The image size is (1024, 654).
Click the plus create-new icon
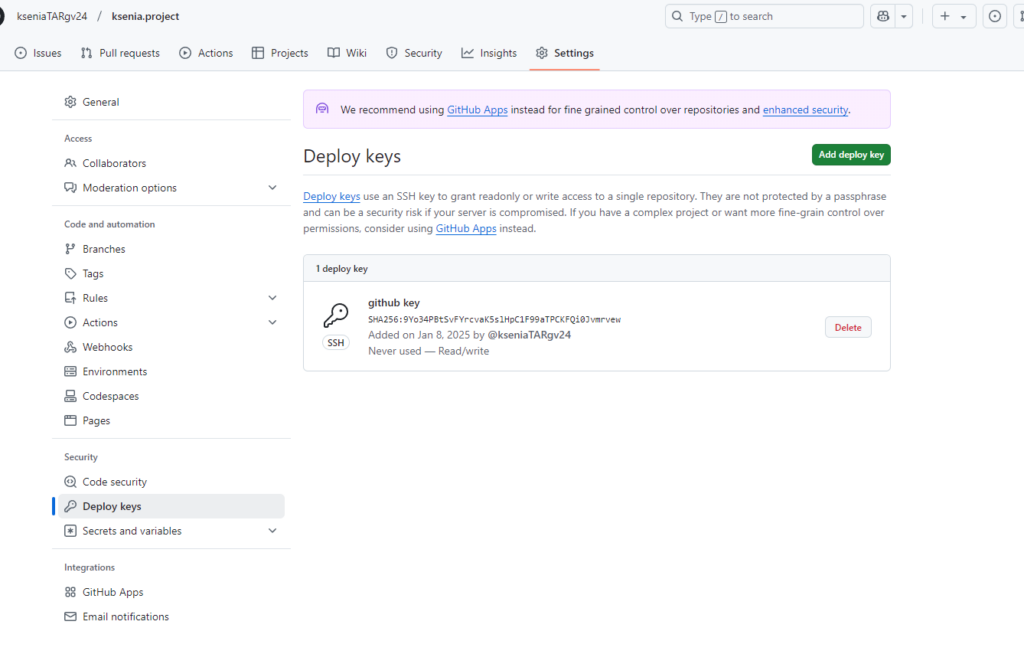945,17
